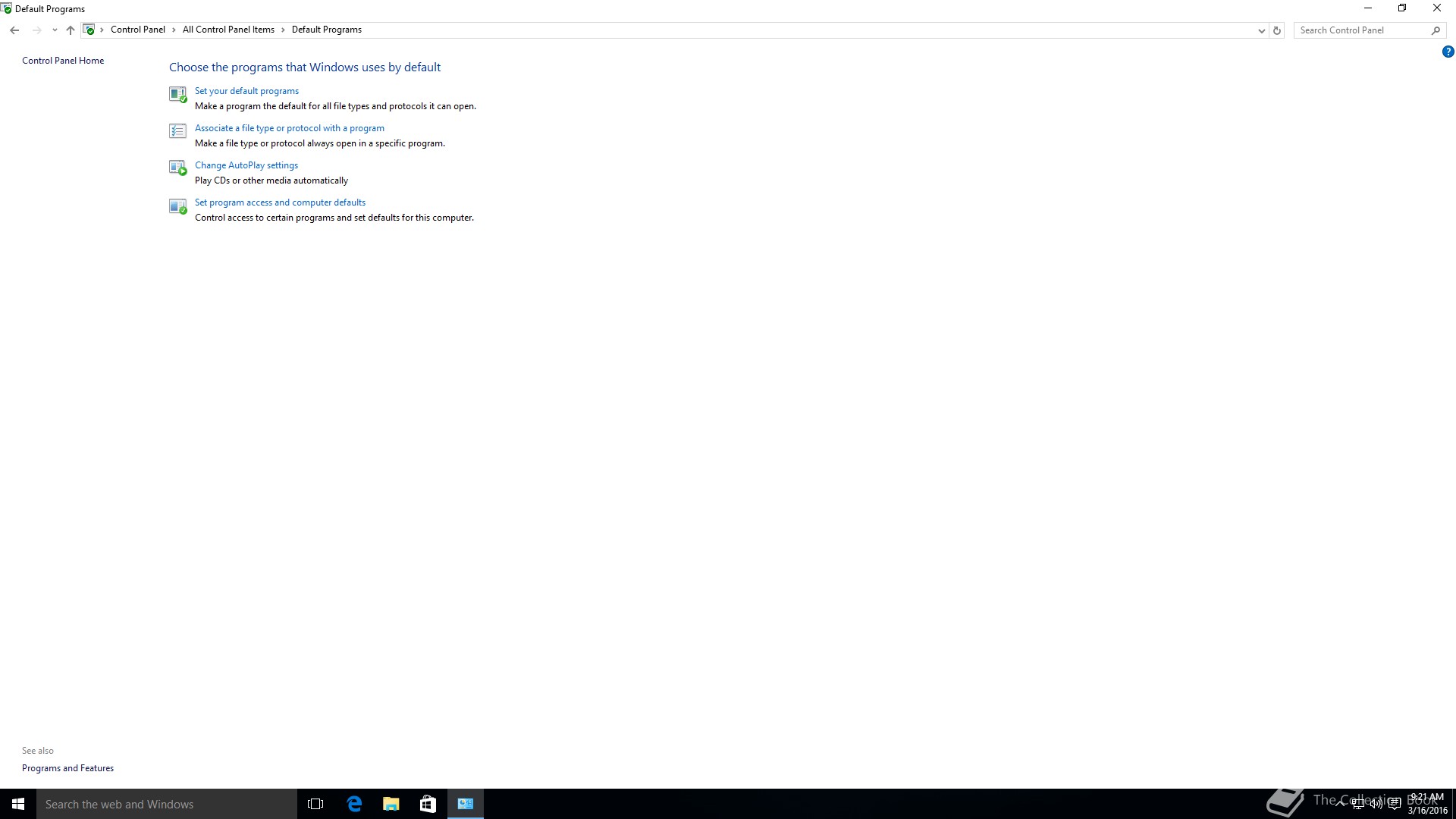Go back with the back arrow
The image size is (1456, 819).
click(x=14, y=30)
